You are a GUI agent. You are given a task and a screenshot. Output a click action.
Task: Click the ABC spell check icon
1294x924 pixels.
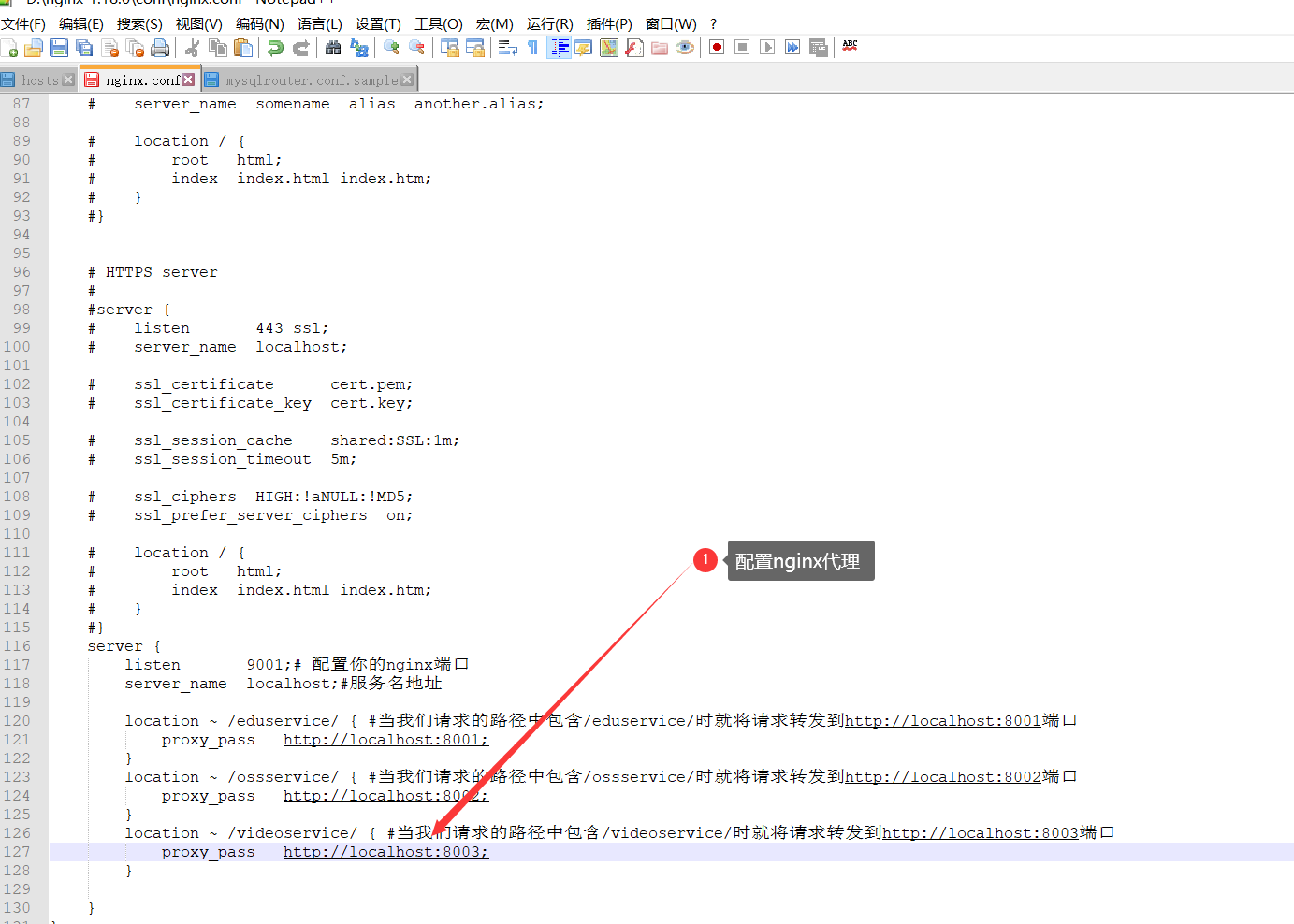[850, 46]
